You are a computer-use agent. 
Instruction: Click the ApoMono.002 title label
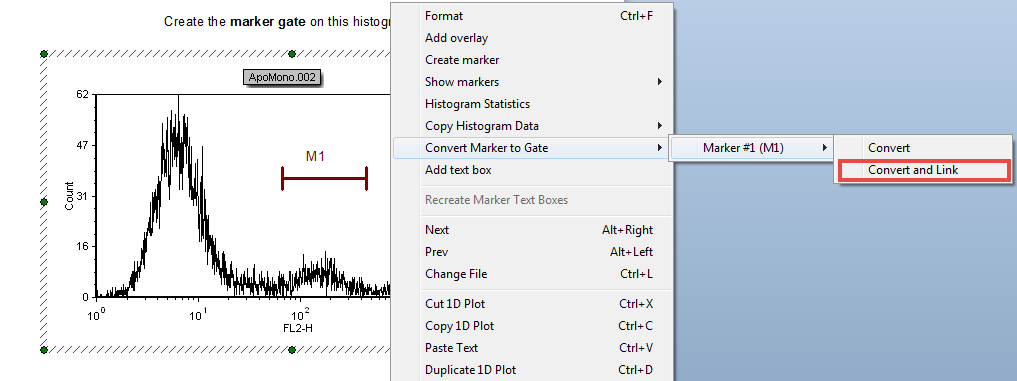(x=282, y=78)
